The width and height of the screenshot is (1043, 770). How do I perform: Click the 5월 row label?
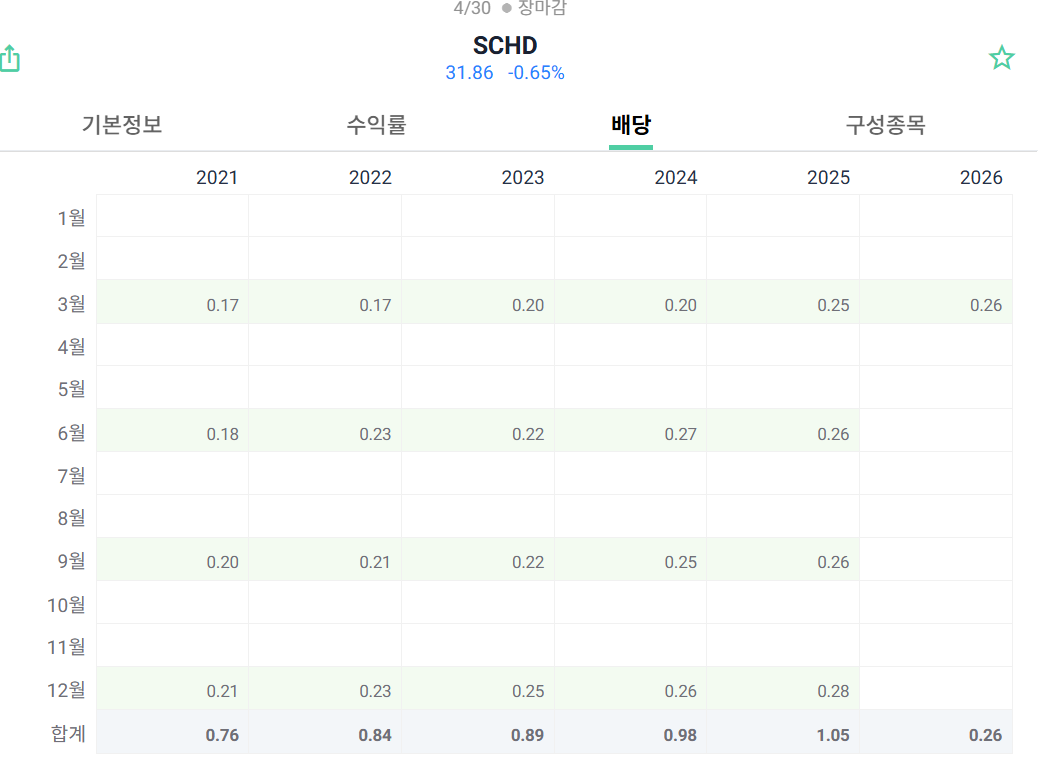[71, 389]
